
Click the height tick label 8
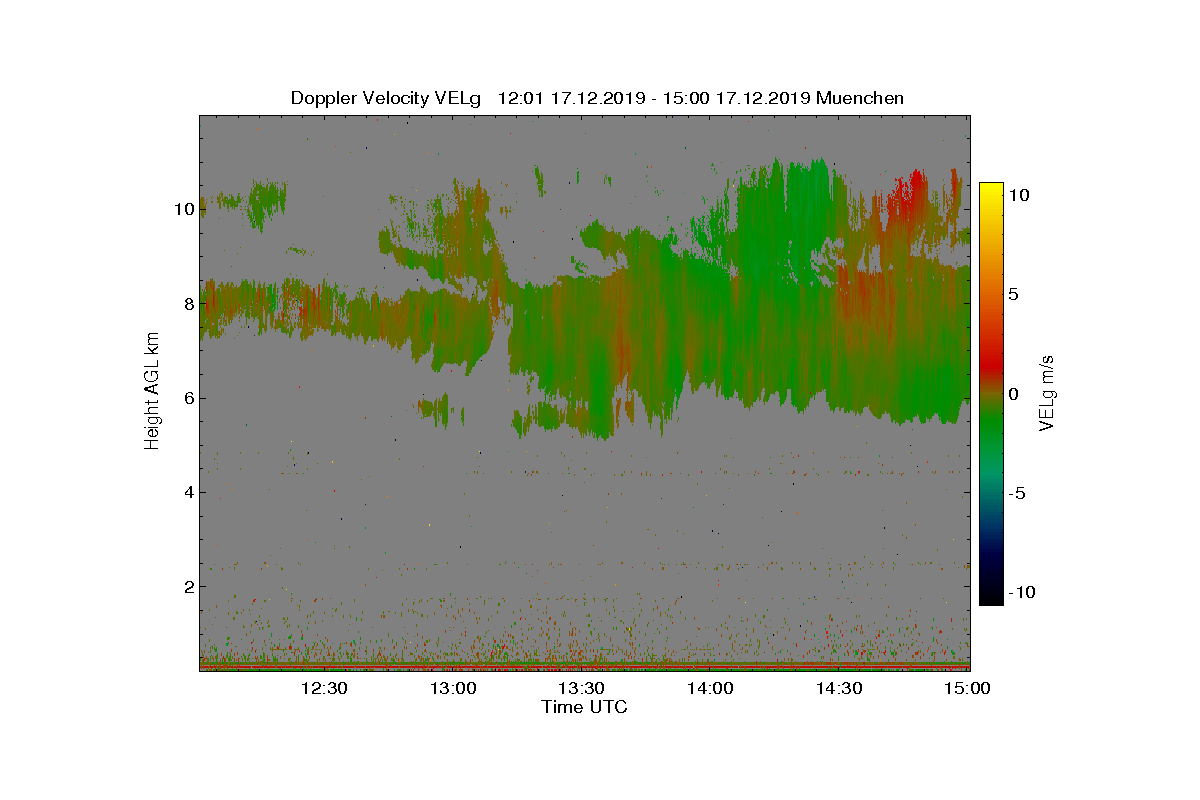pyautogui.click(x=187, y=303)
